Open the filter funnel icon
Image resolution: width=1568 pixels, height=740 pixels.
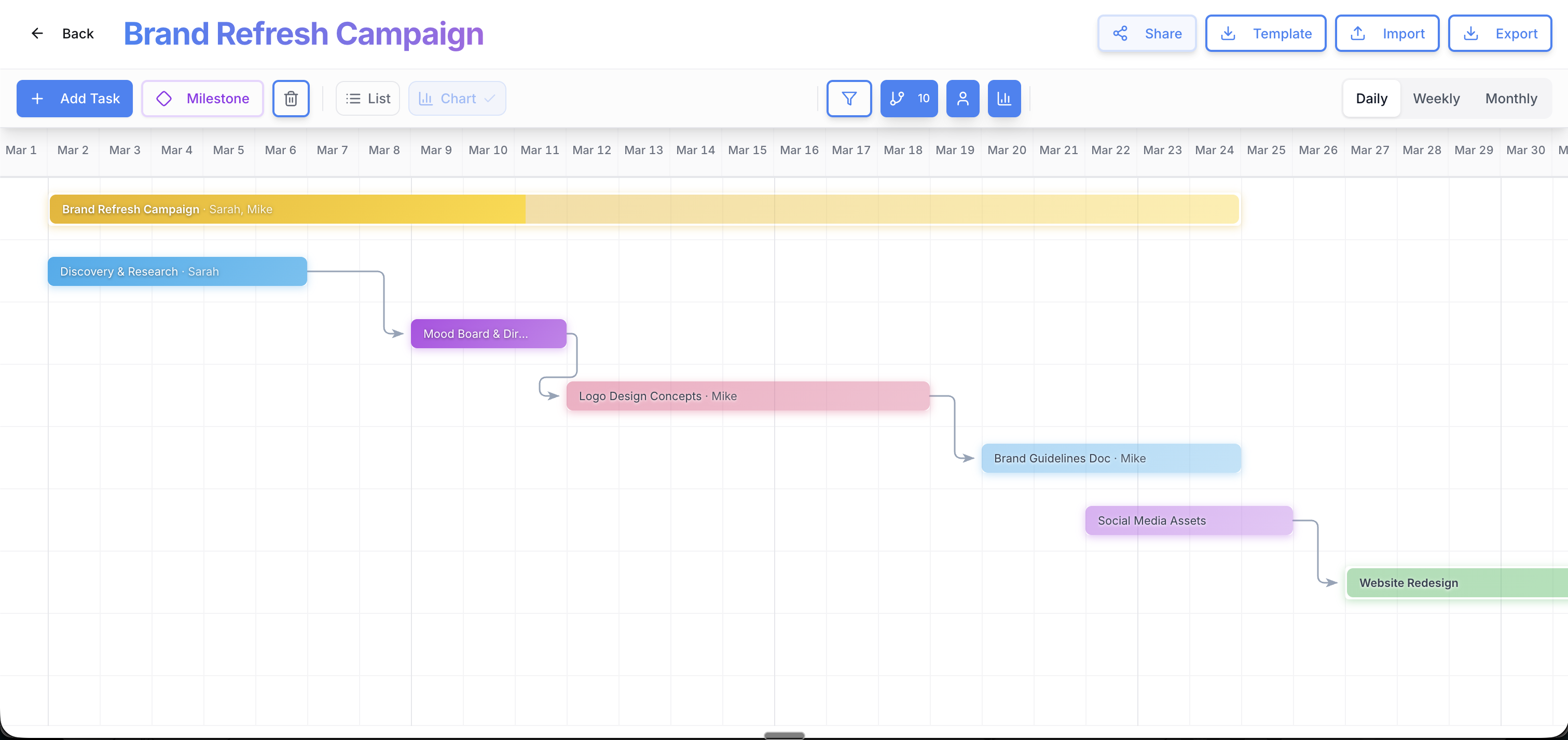click(848, 99)
